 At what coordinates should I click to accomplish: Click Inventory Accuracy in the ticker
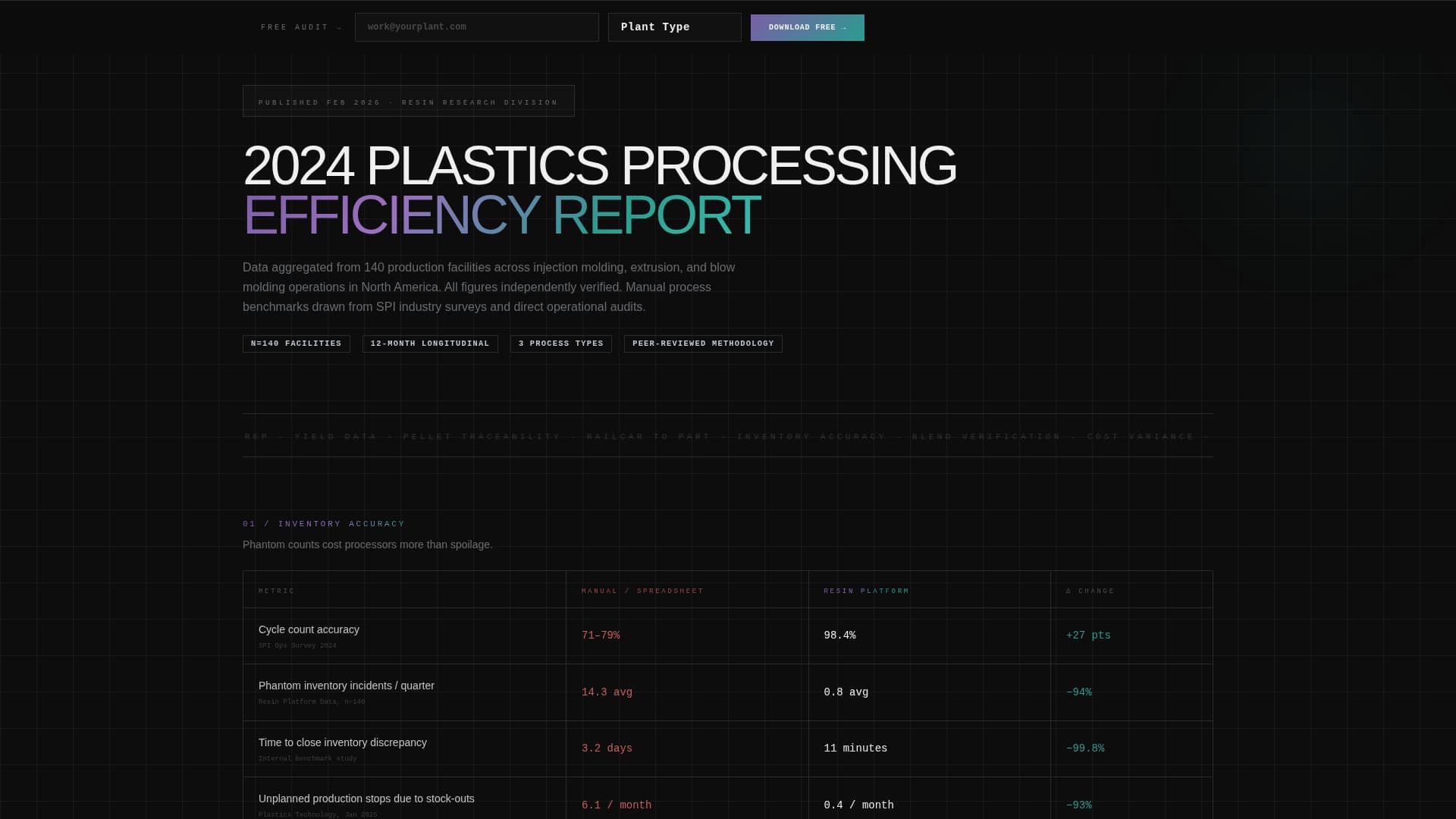(x=811, y=437)
